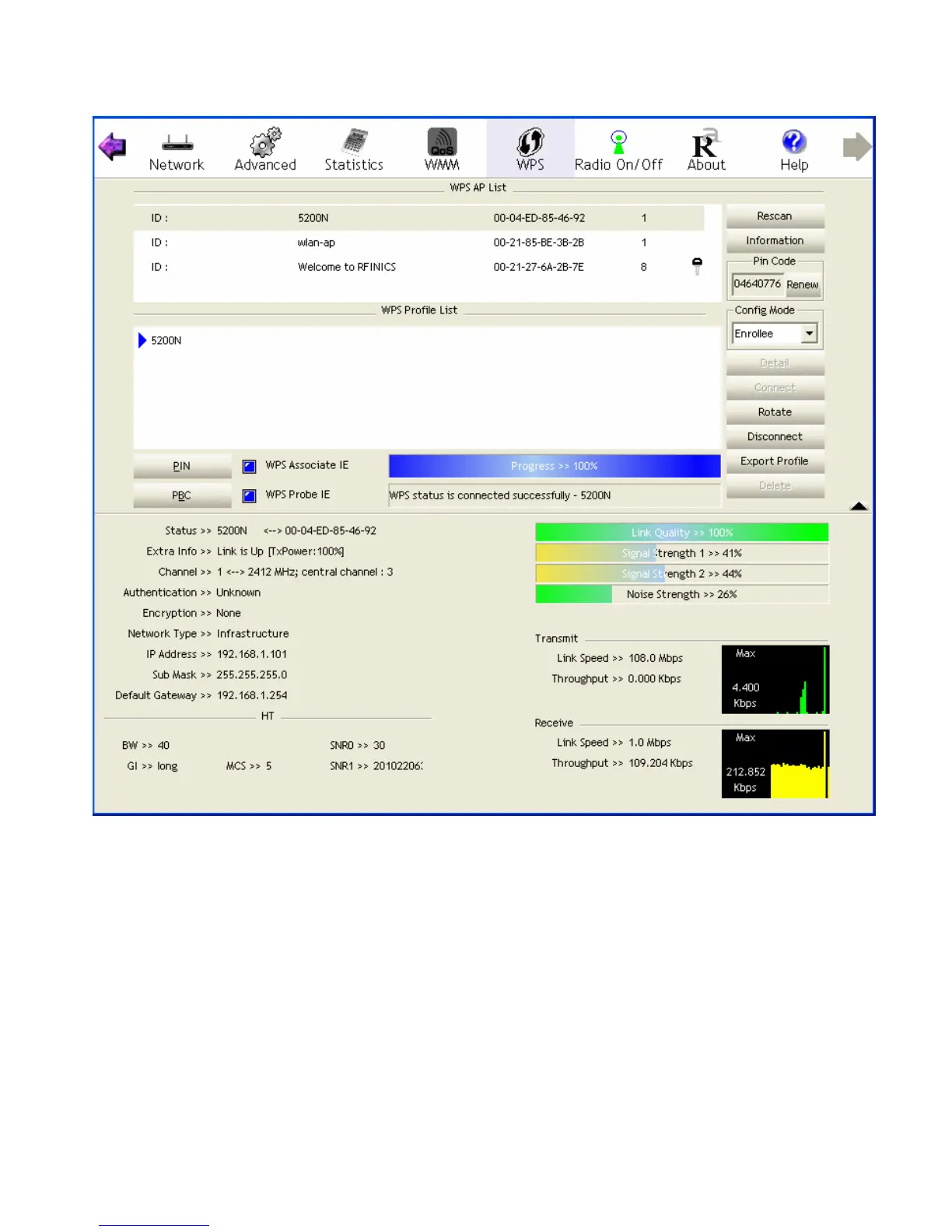Image resolution: width=952 pixels, height=1232 pixels.
Task: Click the Information button
Action: click(775, 240)
